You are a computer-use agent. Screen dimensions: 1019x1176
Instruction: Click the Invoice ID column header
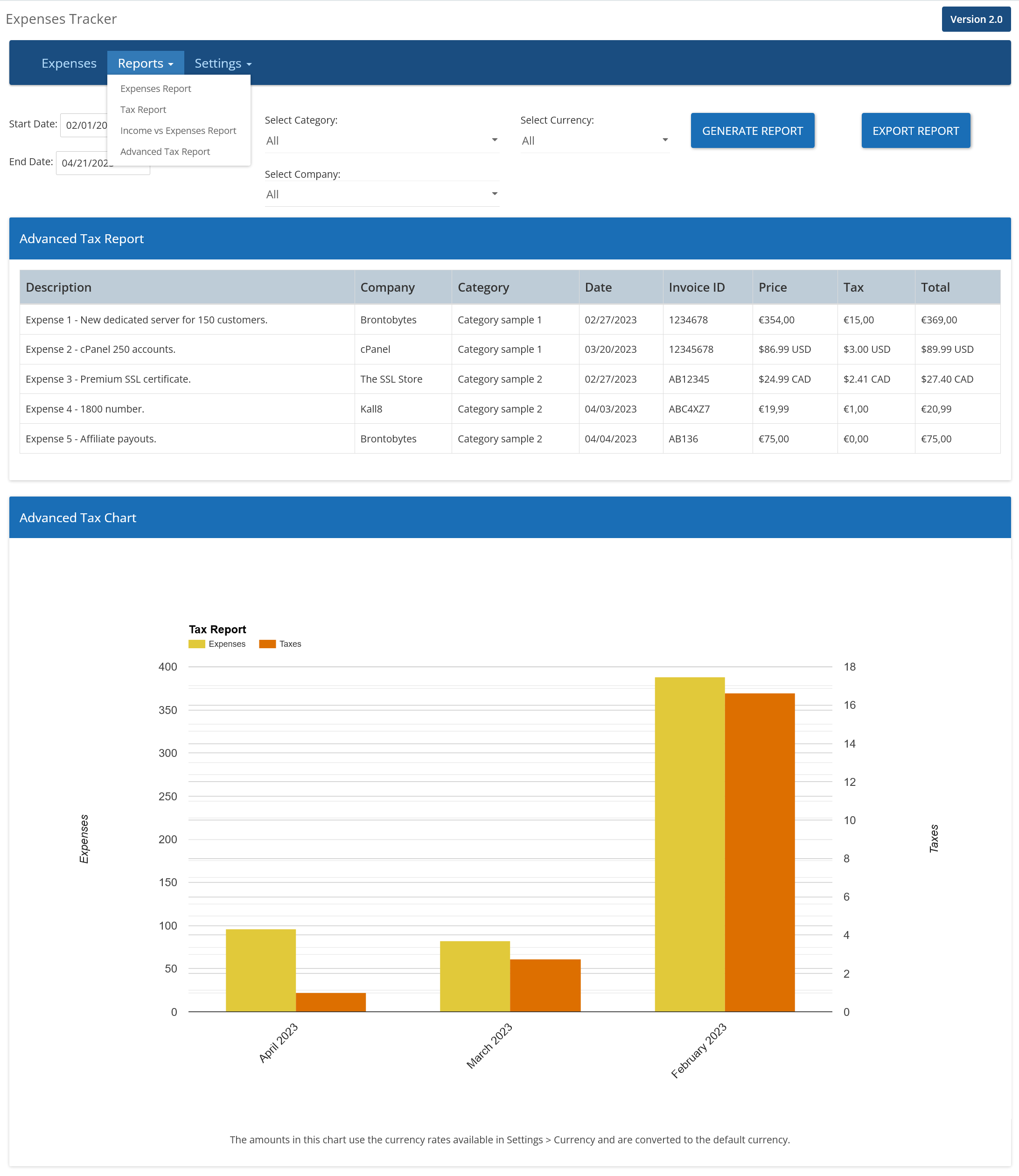click(x=696, y=287)
